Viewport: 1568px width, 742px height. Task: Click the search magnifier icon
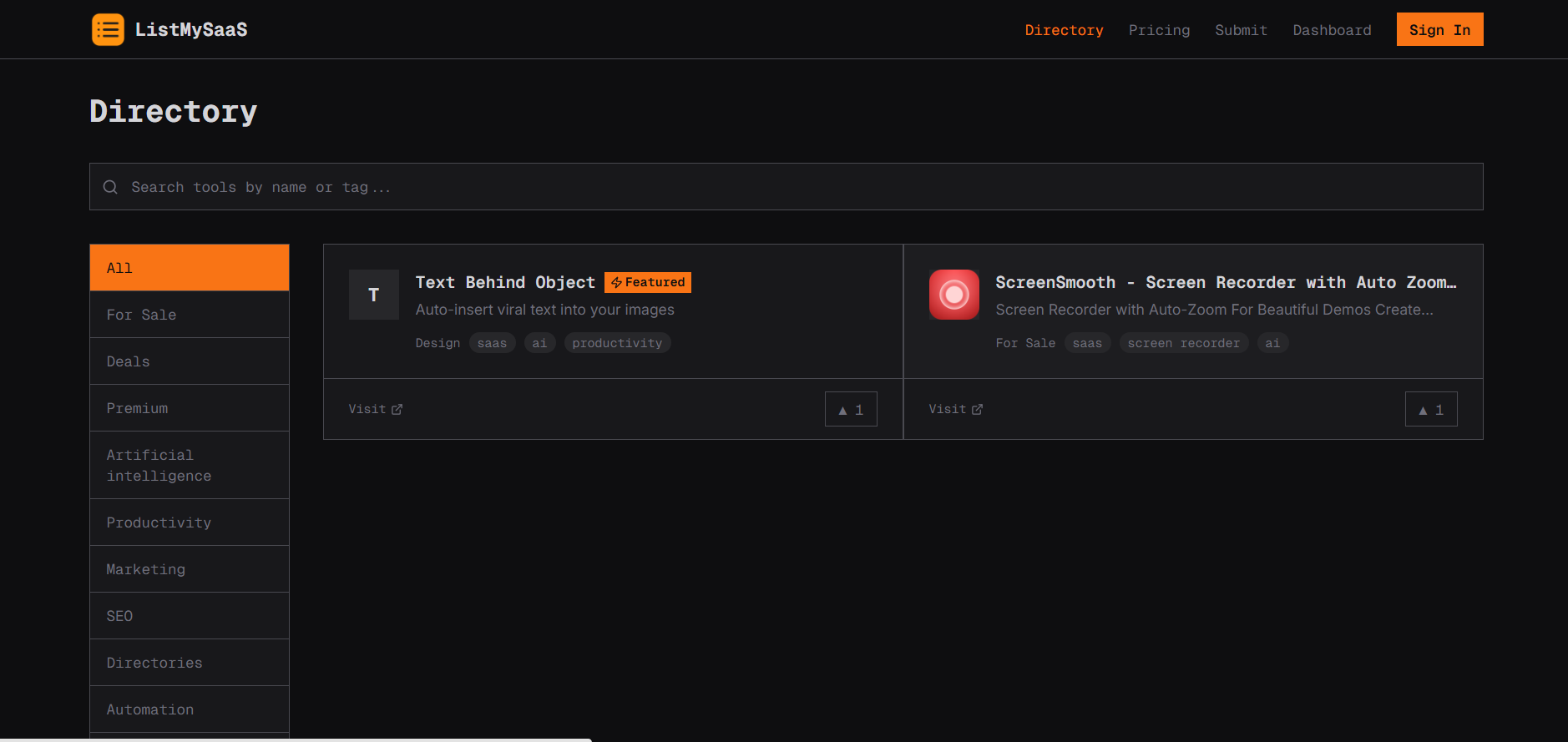(x=110, y=187)
